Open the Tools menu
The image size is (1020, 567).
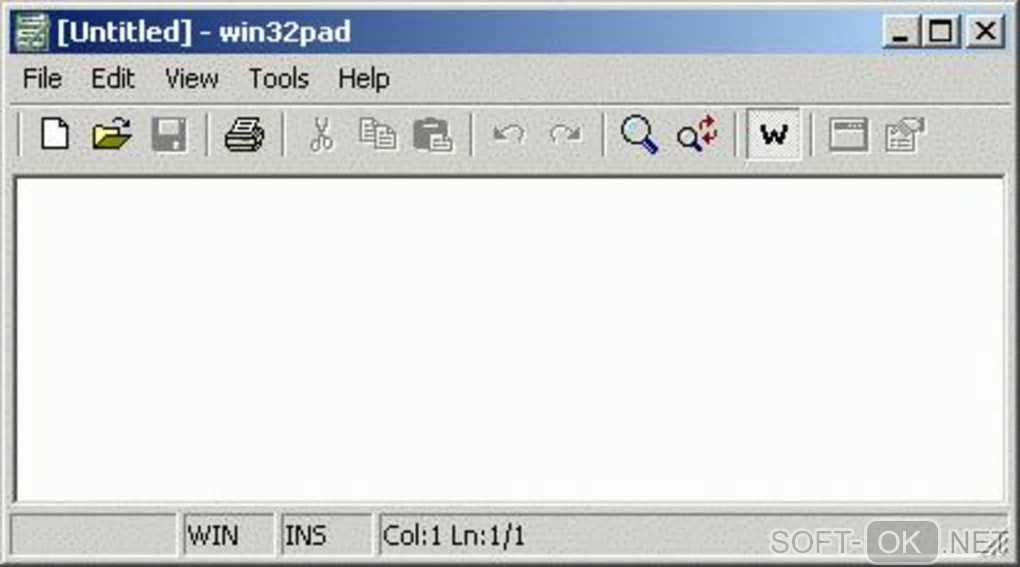279,79
